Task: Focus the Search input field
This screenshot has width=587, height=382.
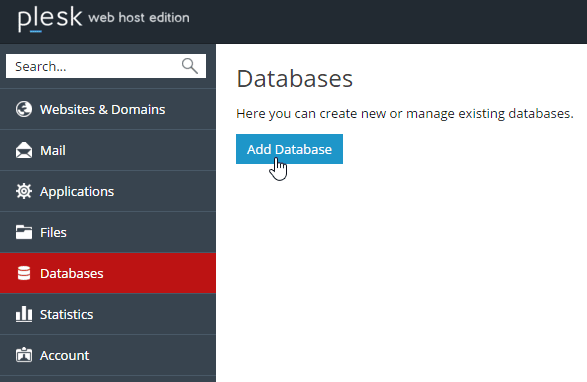Action: pyautogui.click(x=106, y=66)
